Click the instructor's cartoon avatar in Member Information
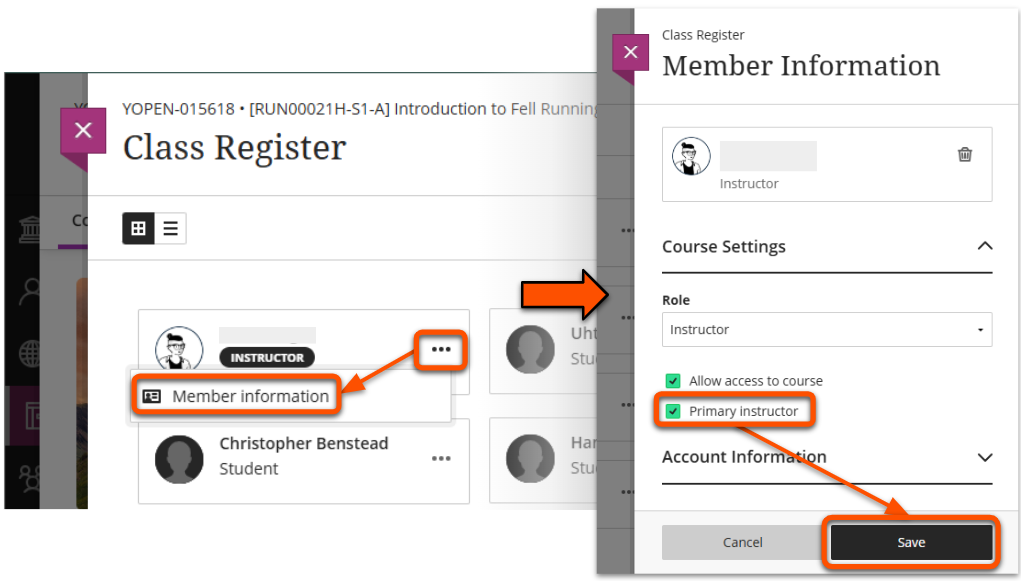Screen dimensions: 1021x581 [x=691, y=157]
